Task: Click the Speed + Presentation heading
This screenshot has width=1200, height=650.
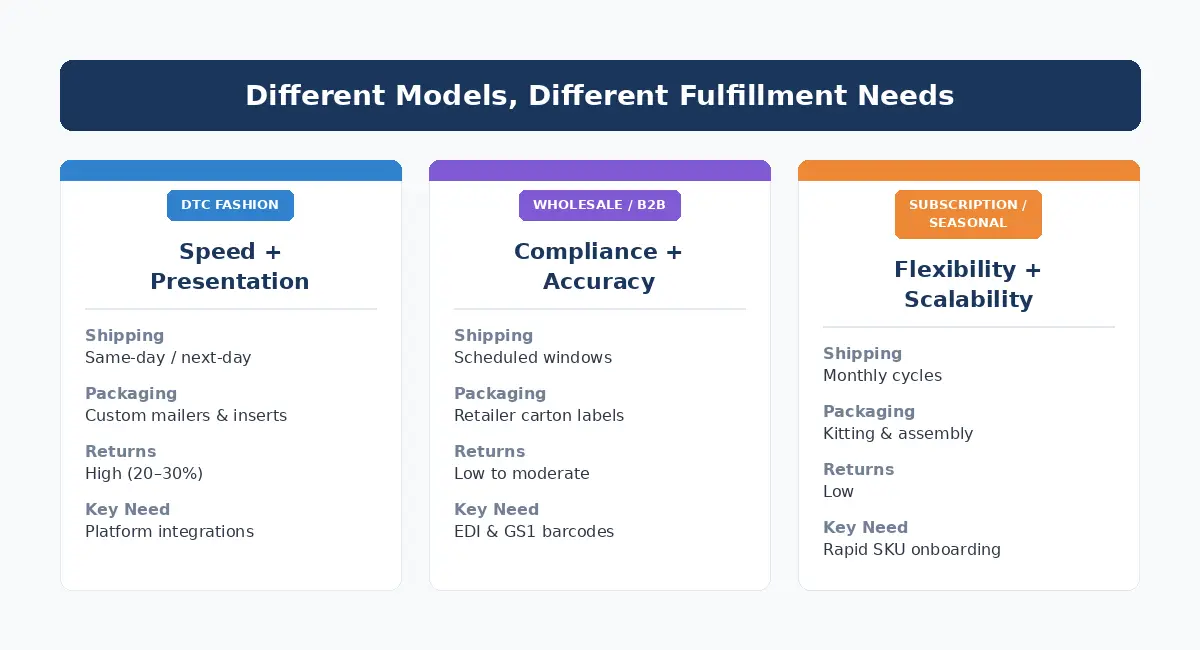Action: [x=230, y=266]
